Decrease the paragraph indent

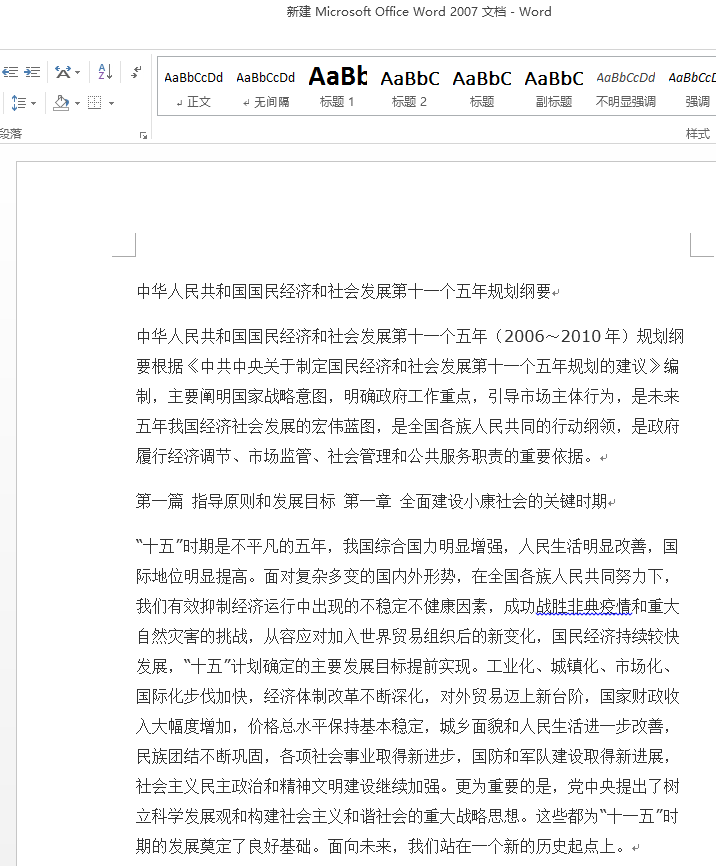(10, 72)
